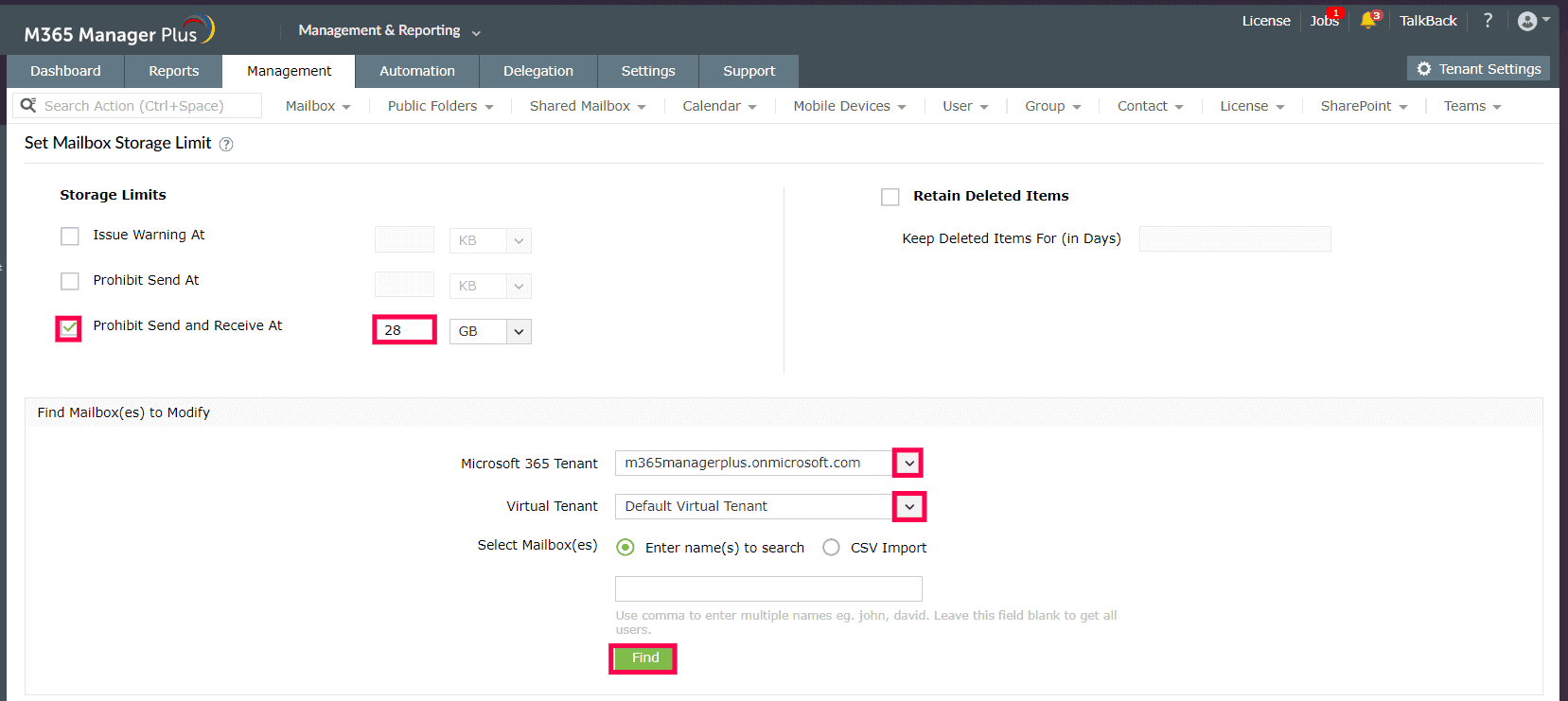Click the Prohibit Send At value field
This screenshot has width=1568, height=701.
pos(404,285)
